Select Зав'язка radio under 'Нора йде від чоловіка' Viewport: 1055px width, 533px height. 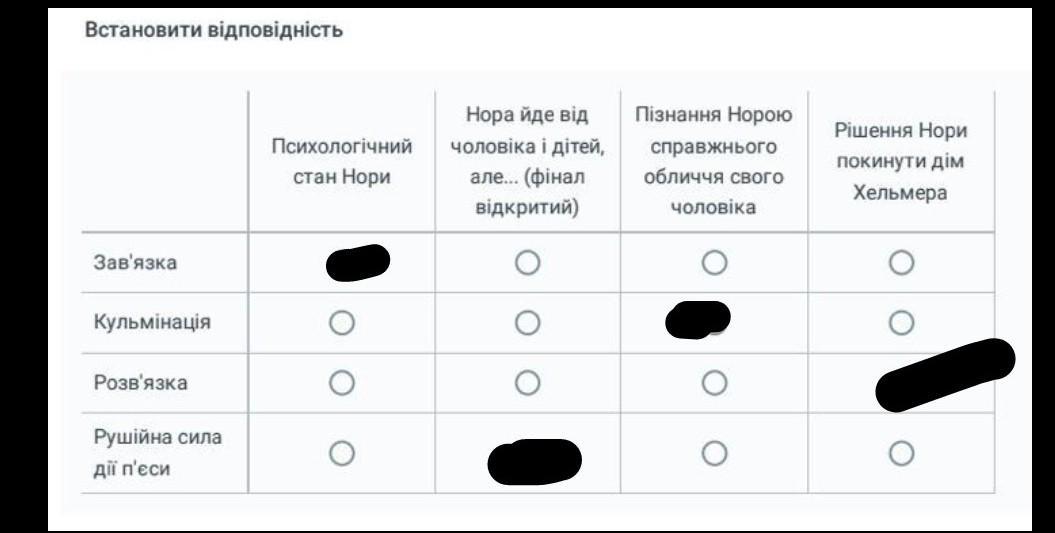528,263
